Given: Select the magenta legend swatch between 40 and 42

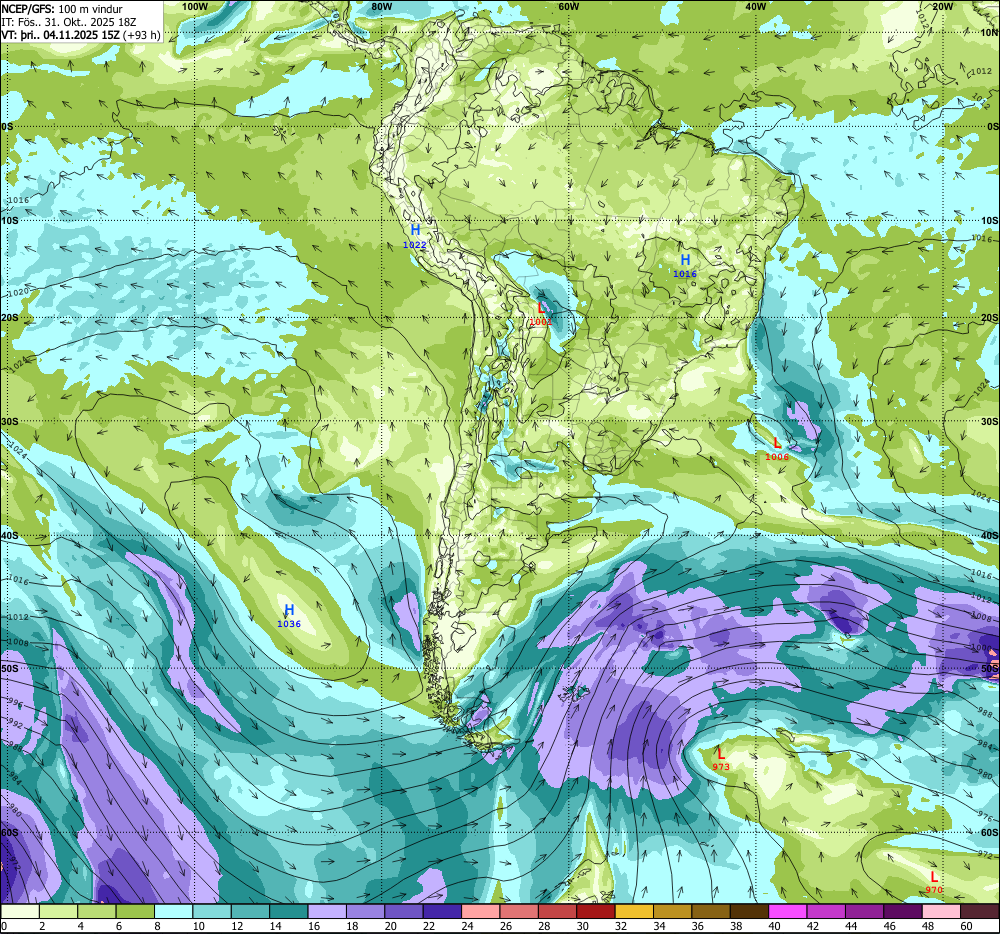Looking at the screenshot, I should pyautogui.click(x=788, y=912).
